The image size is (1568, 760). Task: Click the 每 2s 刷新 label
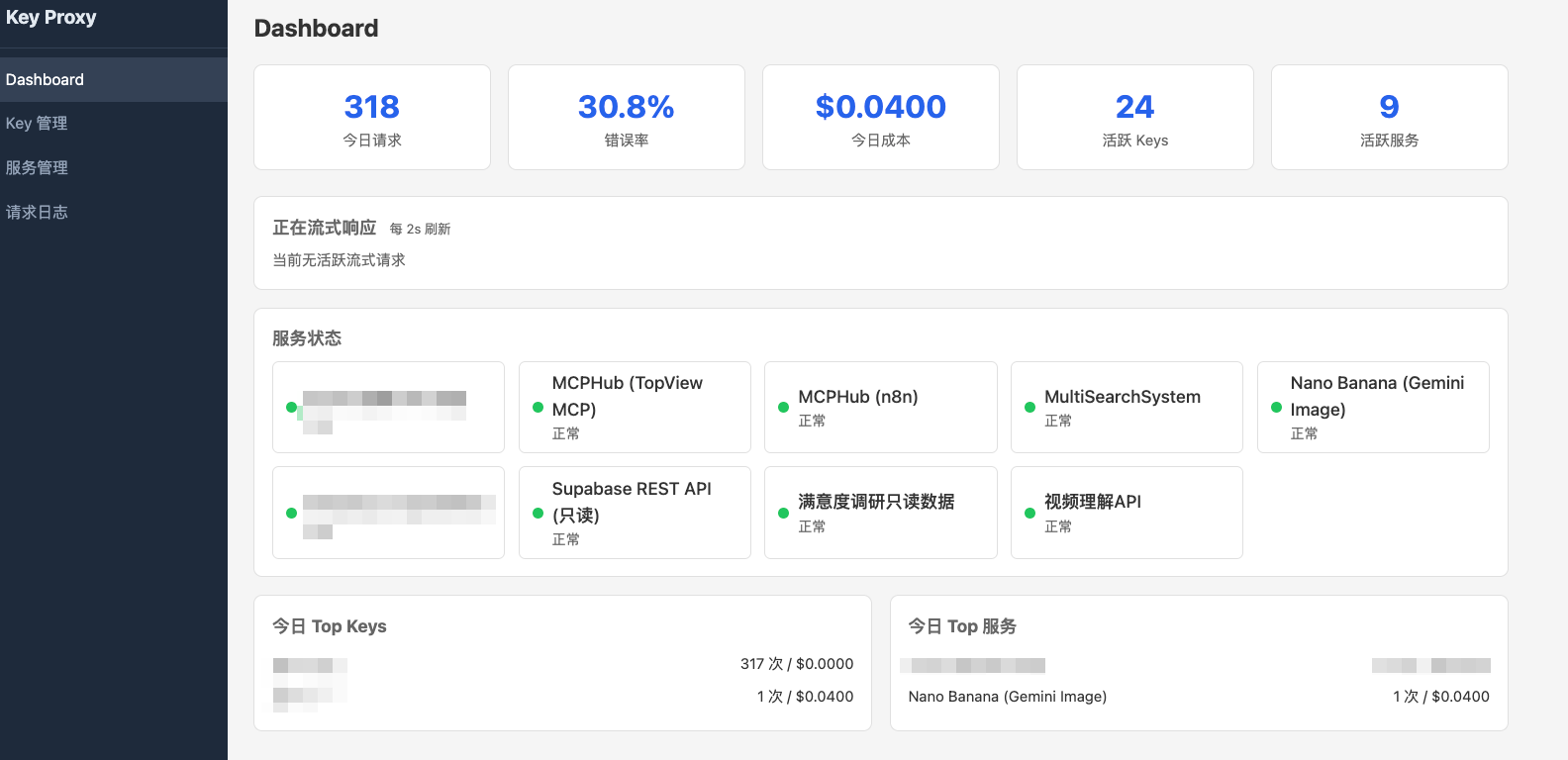click(x=420, y=229)
